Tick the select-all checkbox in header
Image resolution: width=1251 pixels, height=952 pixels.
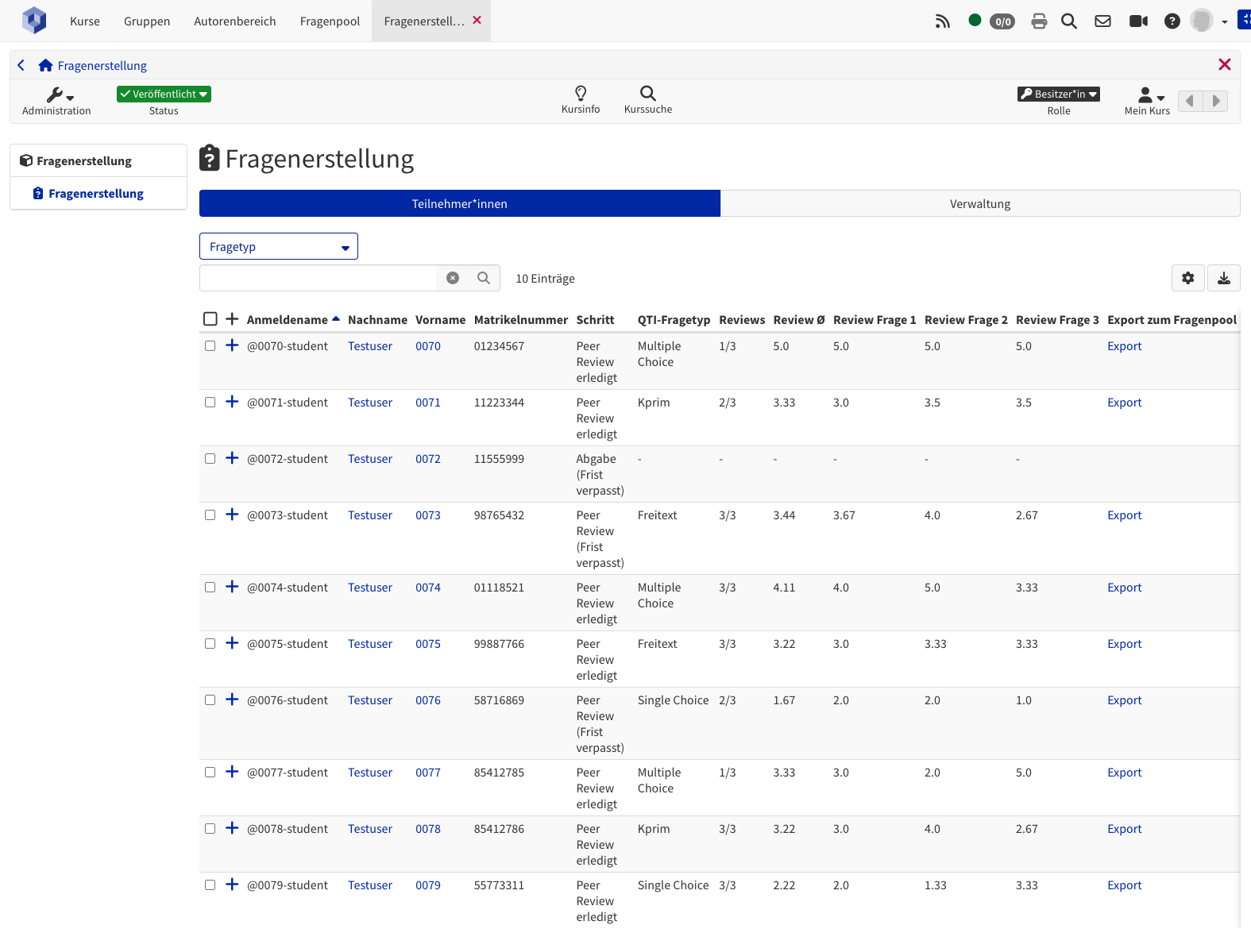coord(210,319)
